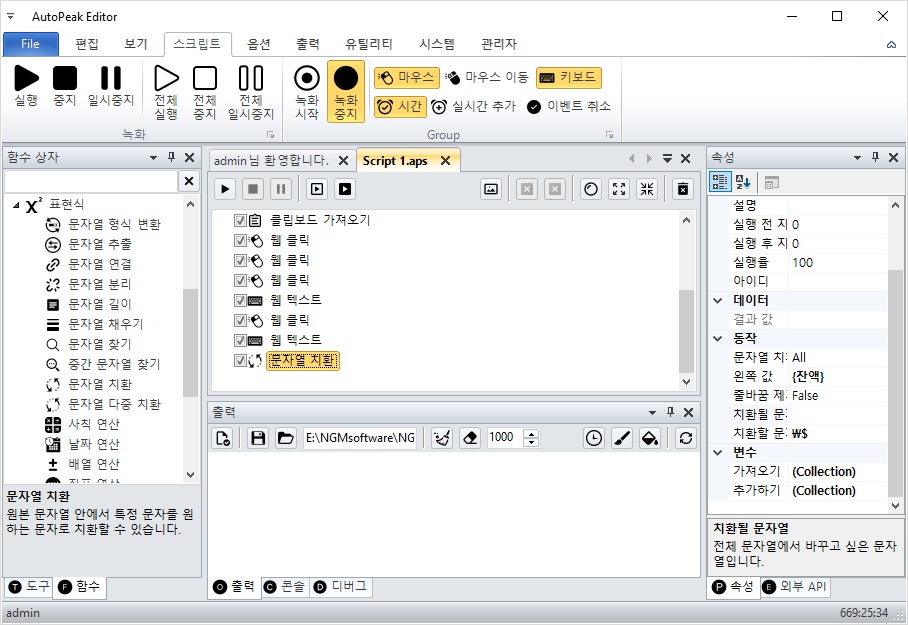Toggle 키보드 recording option
The image size is (908, 625).
click(569, 78)
